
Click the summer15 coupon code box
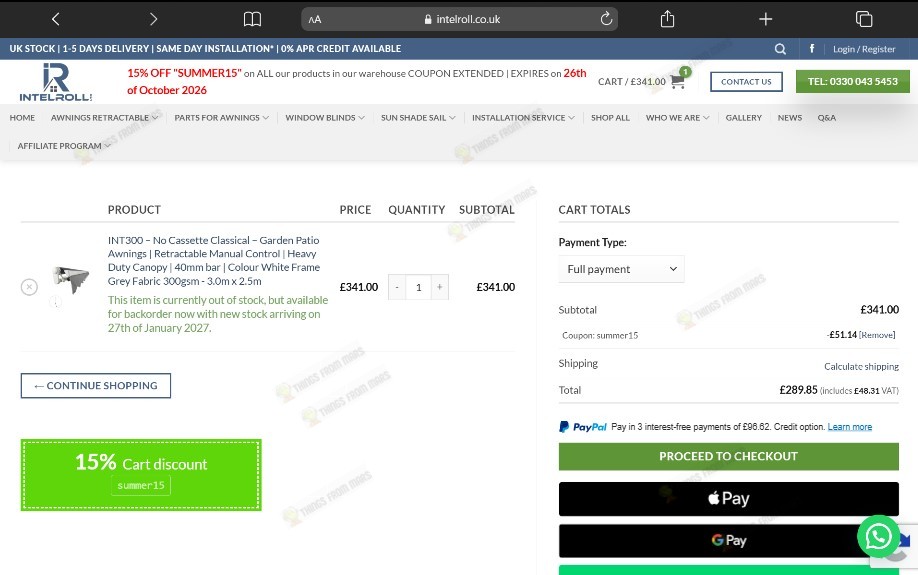tap(141, 485)
